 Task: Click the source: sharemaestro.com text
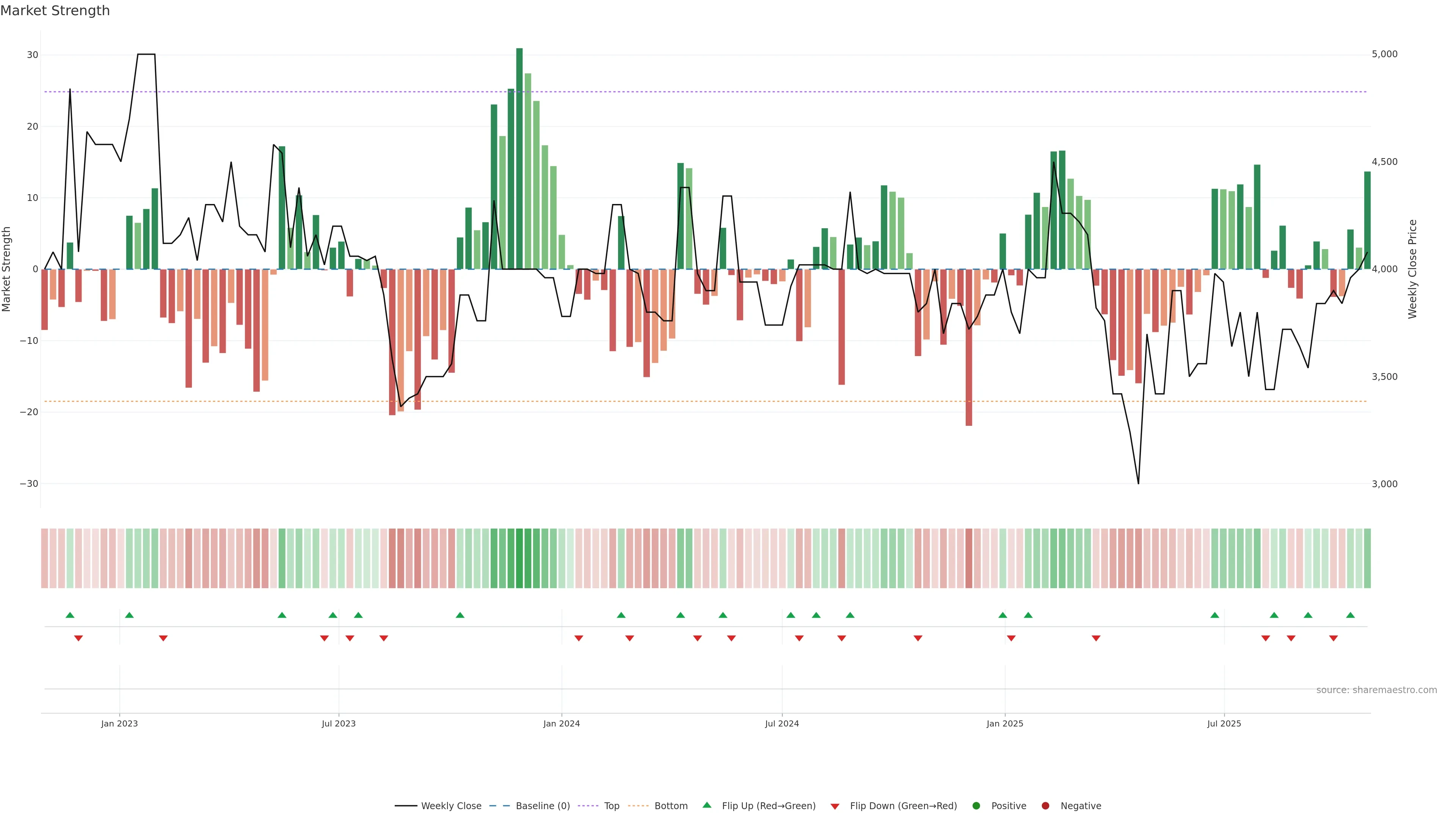tap(1376, 690)
